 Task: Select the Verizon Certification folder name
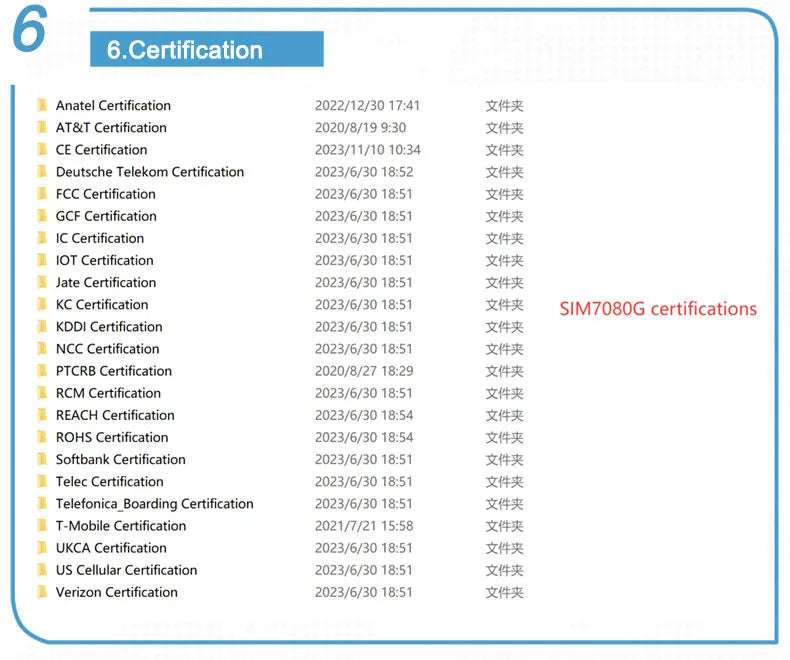point(117,593)
